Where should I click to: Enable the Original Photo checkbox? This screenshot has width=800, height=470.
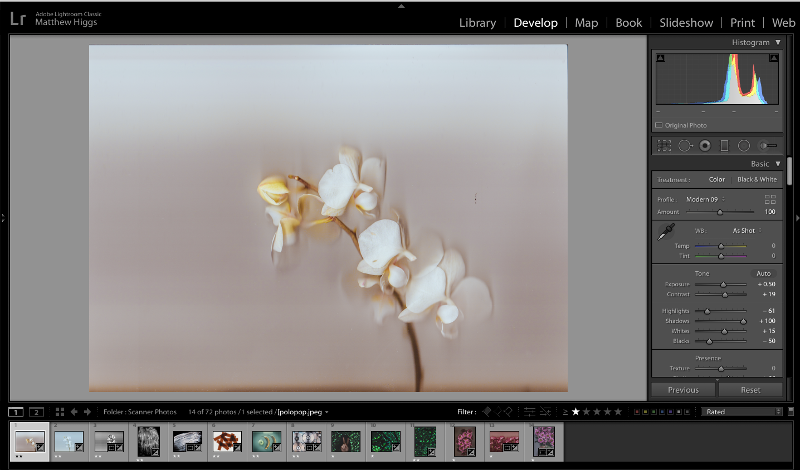tap(659, 125)
